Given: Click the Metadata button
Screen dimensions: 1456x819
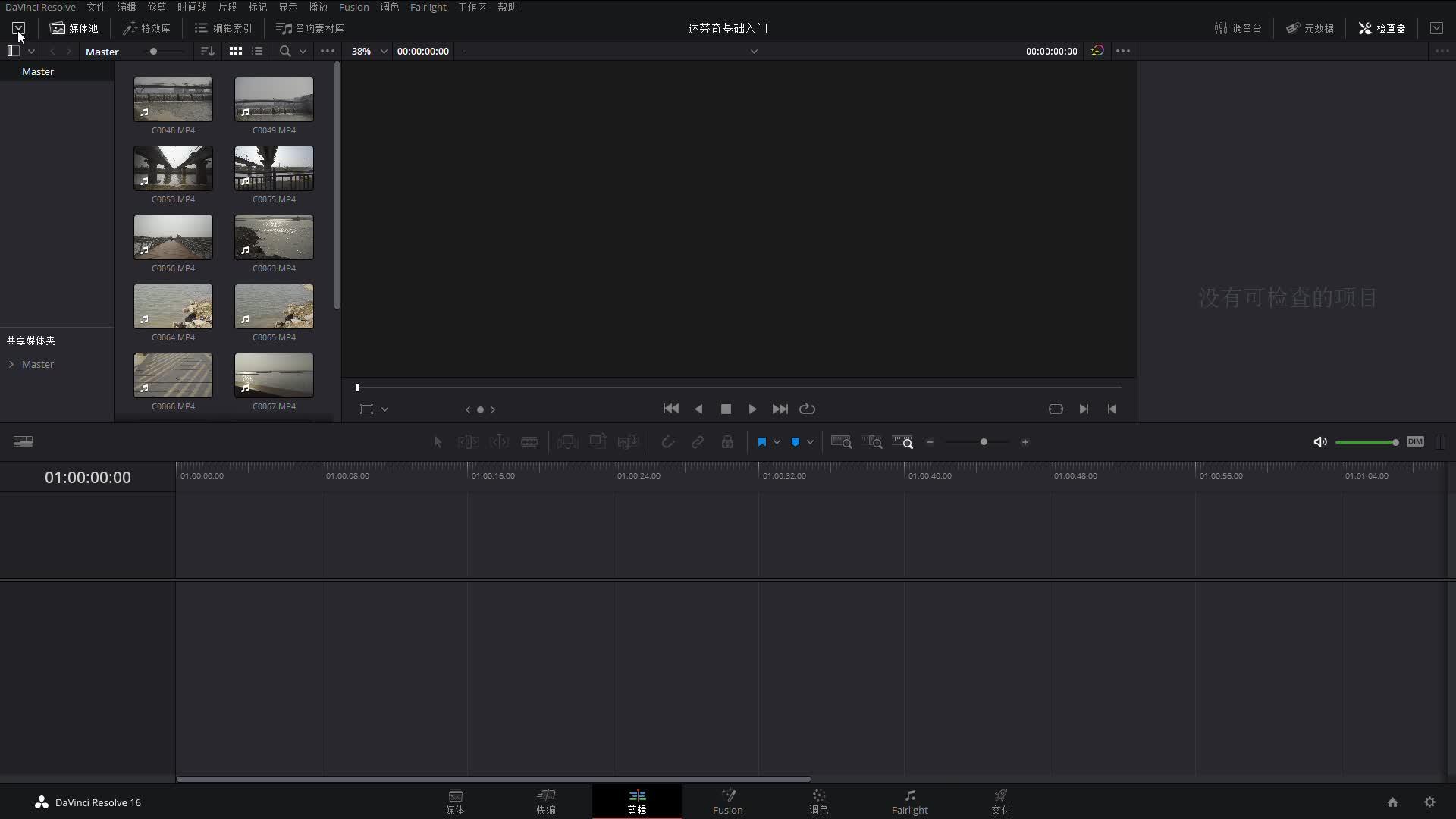Looking at the screenshot, I should click(x=1310, y=28).
